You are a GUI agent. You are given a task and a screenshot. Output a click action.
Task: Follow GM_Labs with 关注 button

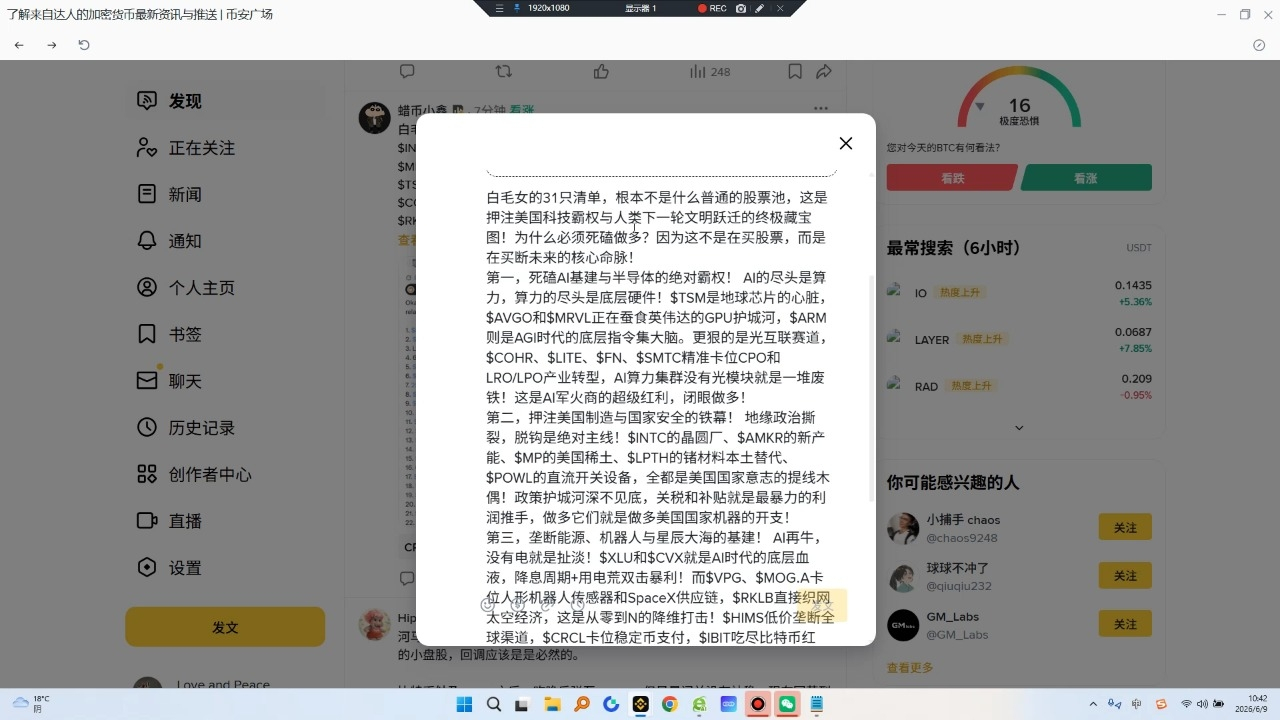(x=1125, y=624)
